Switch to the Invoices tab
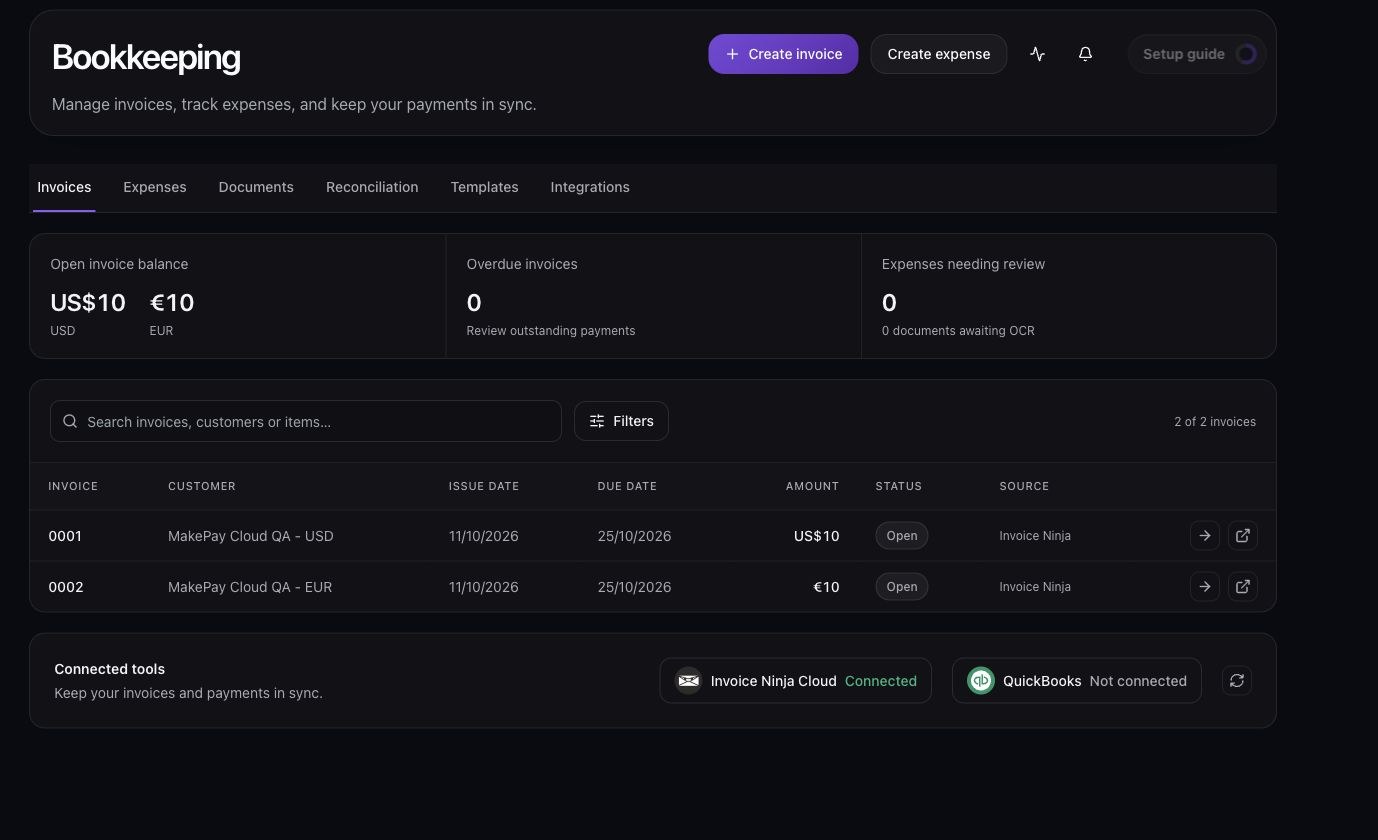The image size is (1378, 840). point(64,187)
